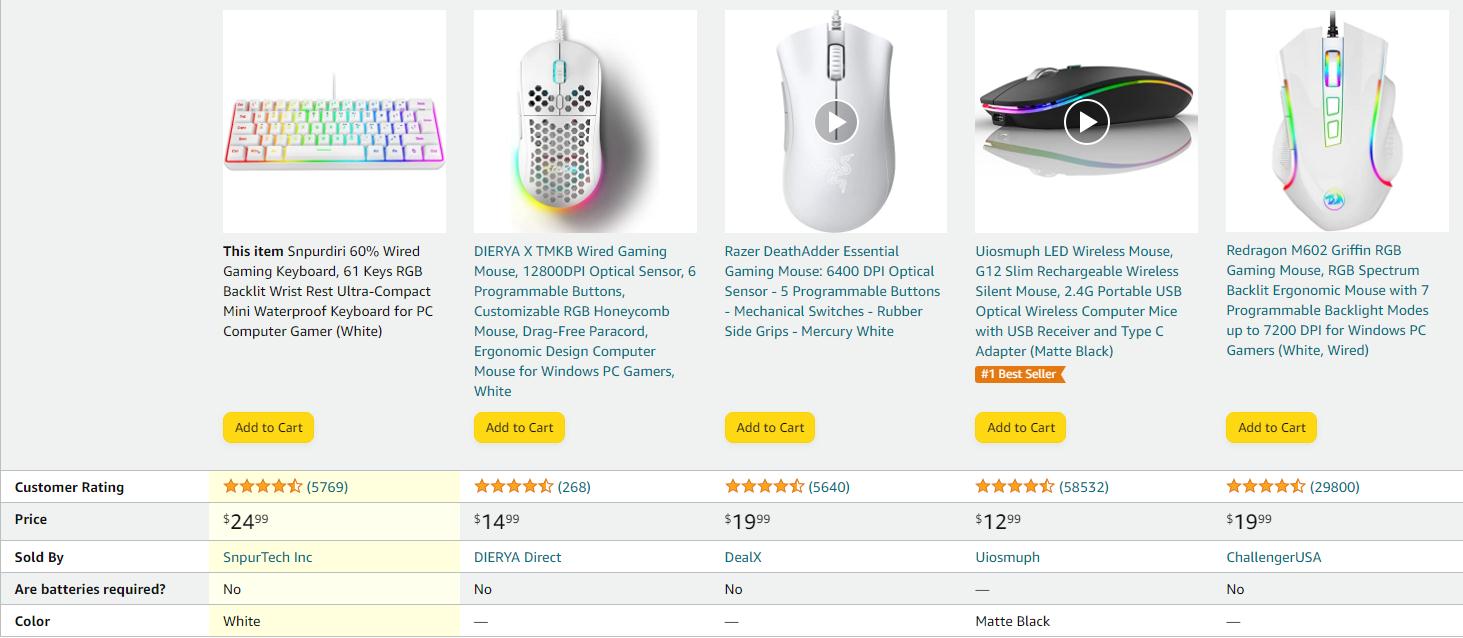Visit seller SnpurTech Inc
The height and width of the screenshot is (638, 1463).
268,557
